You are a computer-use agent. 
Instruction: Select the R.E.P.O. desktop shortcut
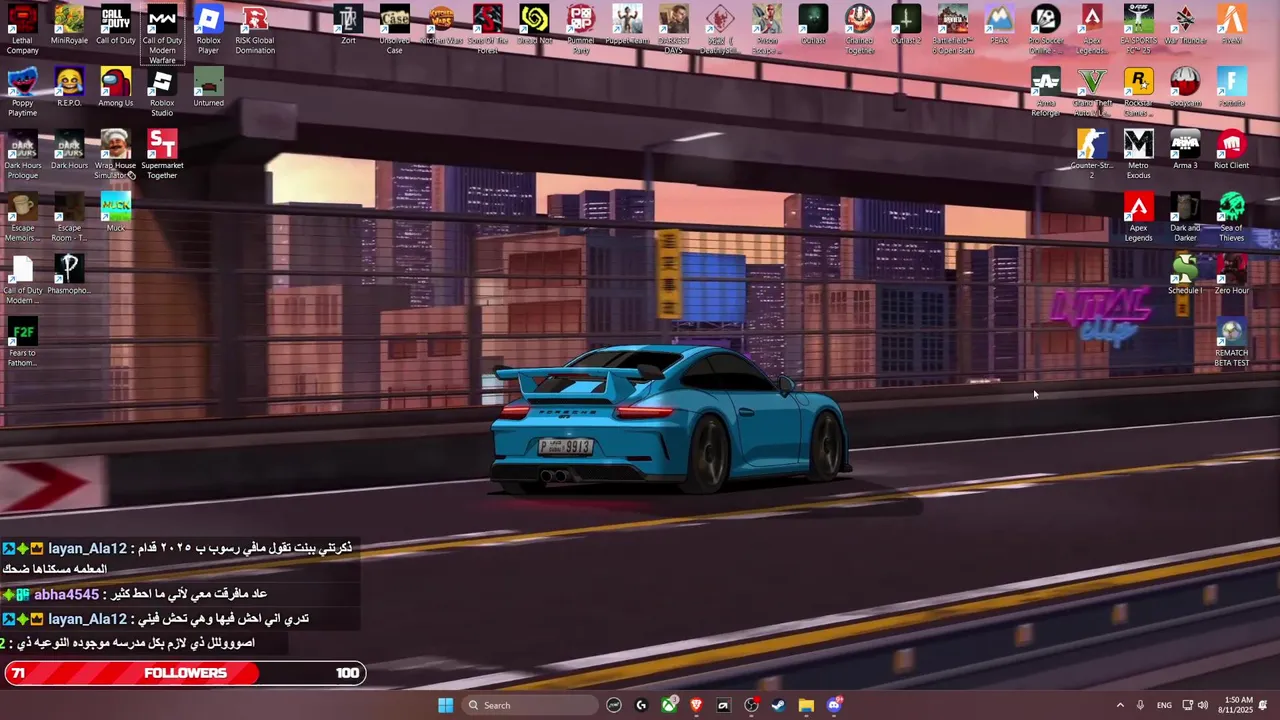69,87
